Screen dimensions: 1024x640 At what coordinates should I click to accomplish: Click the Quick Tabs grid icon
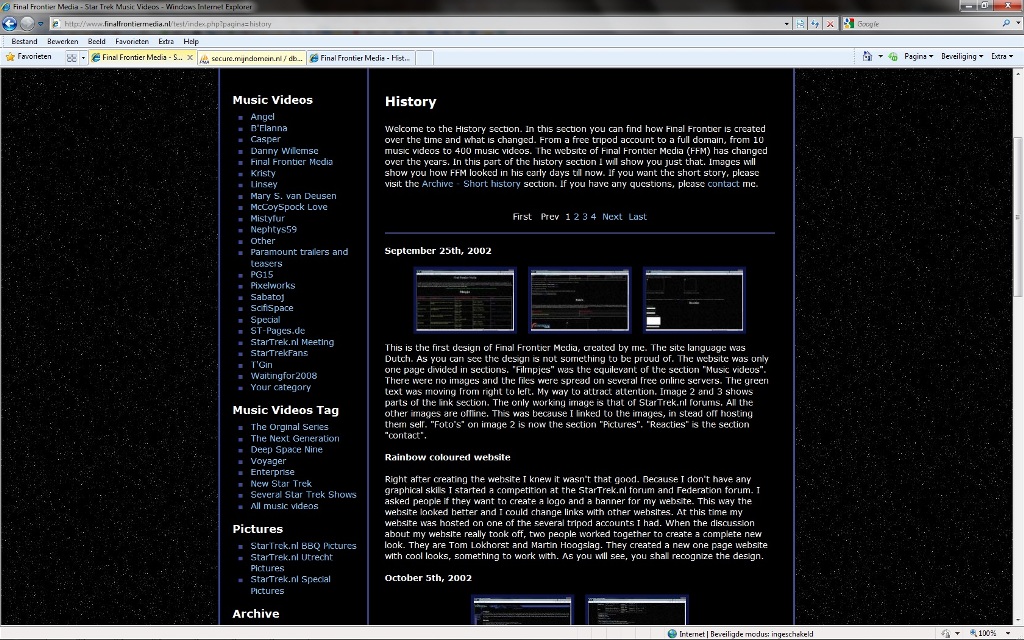coord(71,57)
